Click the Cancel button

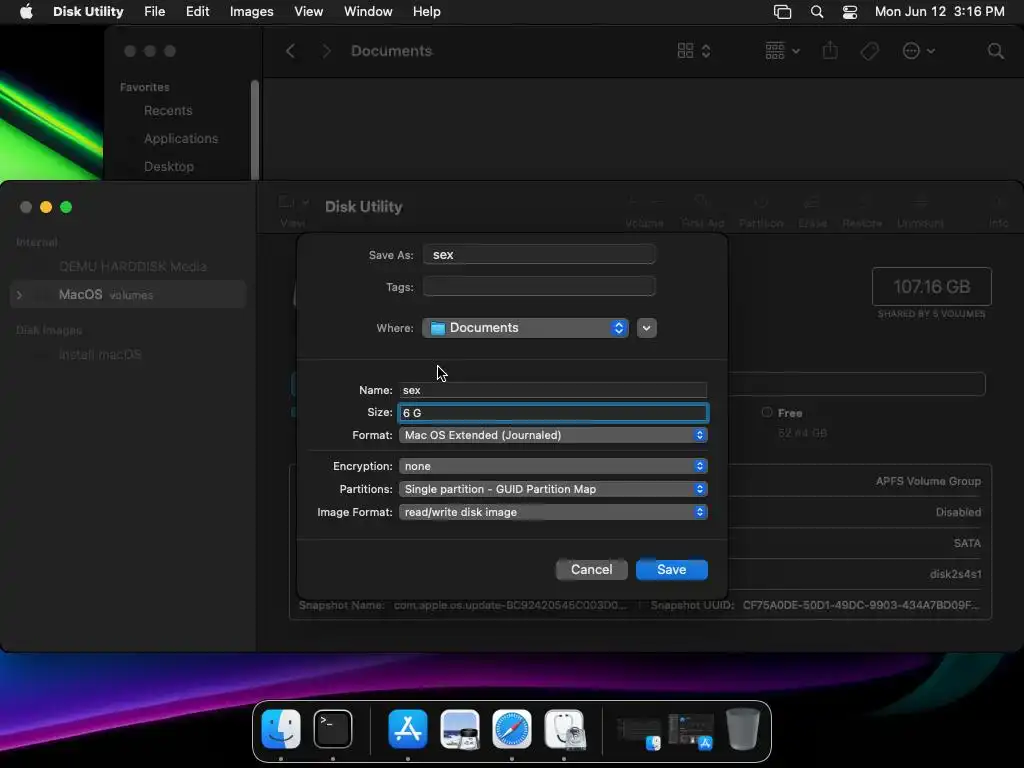click(x=592, y=569)
